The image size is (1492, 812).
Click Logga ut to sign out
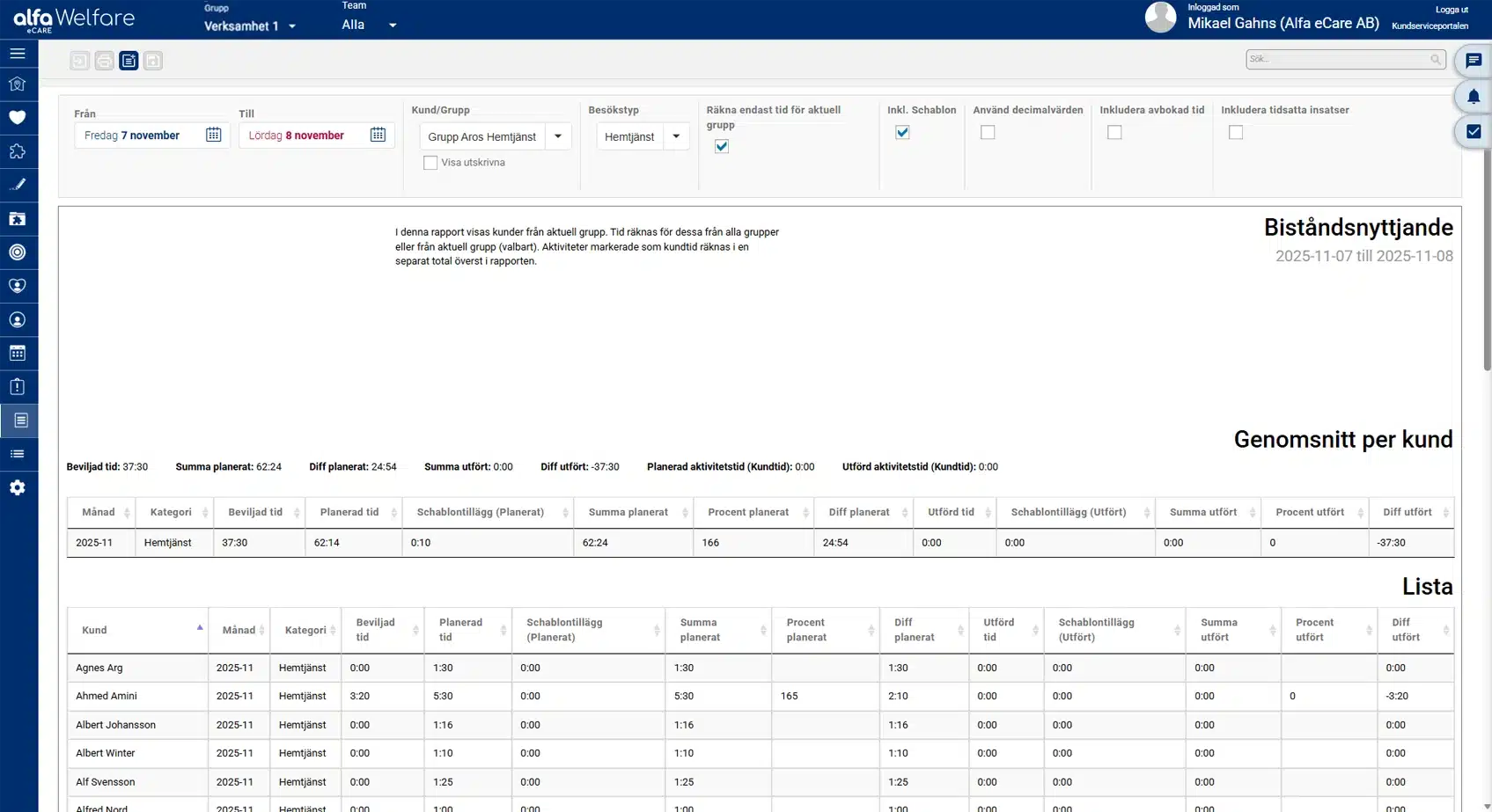[x=1451, y=10]
